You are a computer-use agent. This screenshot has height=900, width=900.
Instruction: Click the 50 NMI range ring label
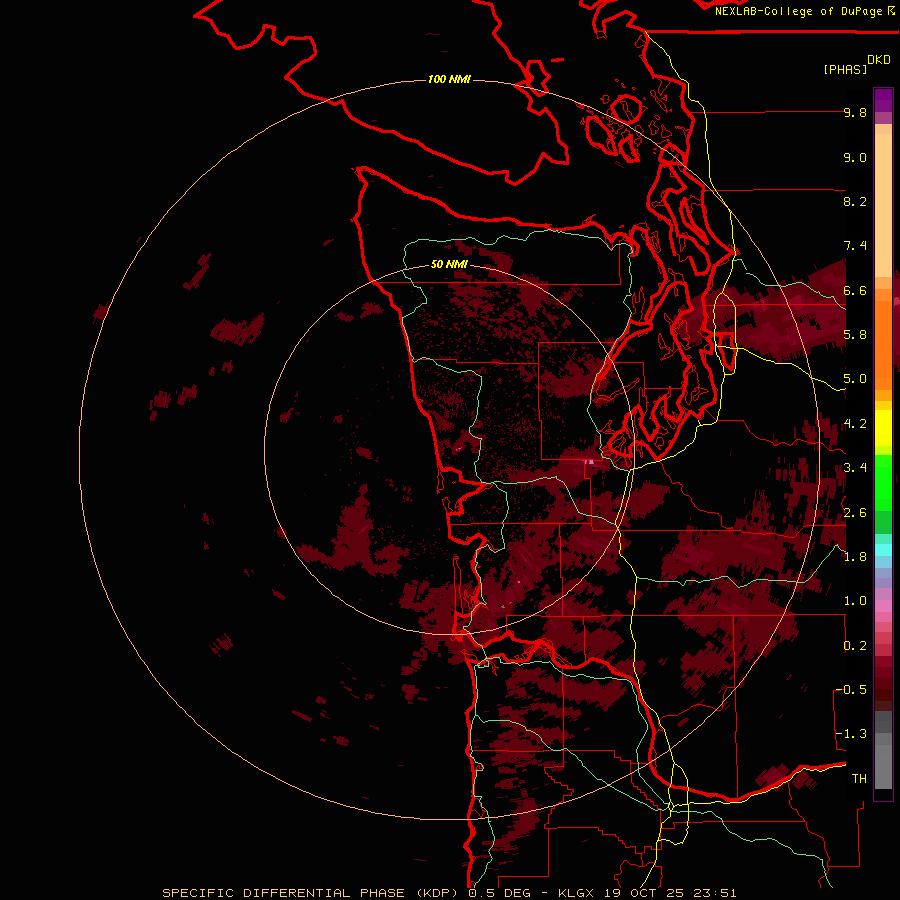pyautogui.click(x=449, y=264)
